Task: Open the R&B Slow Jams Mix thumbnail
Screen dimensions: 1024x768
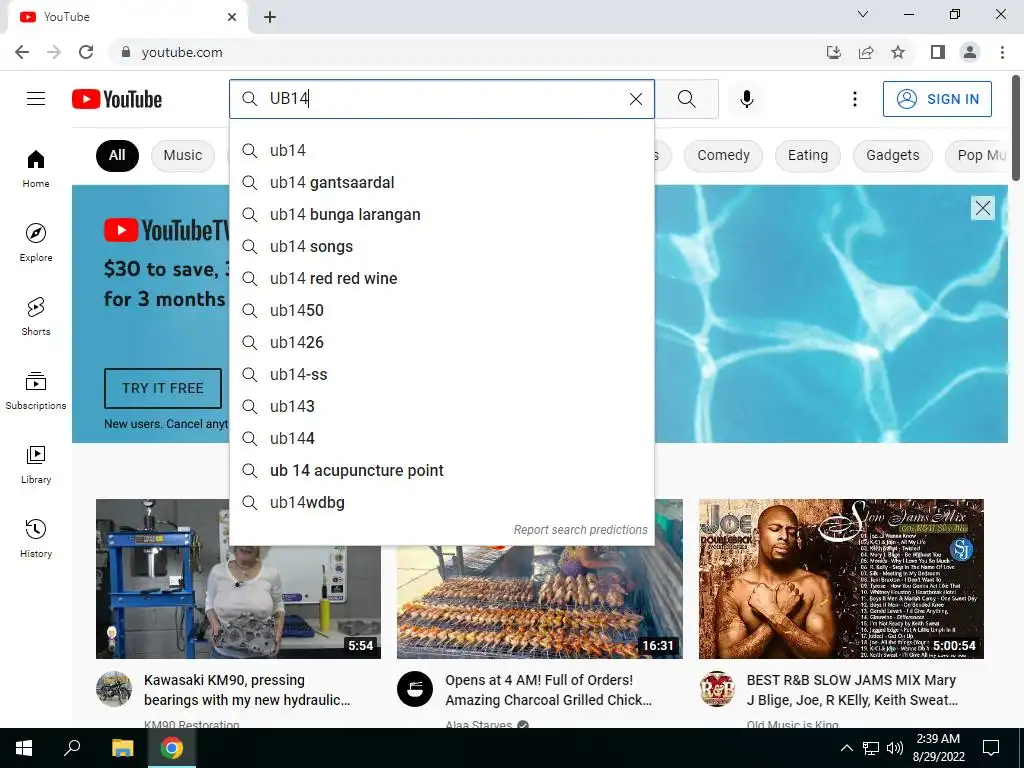Action: click(841, 579)
